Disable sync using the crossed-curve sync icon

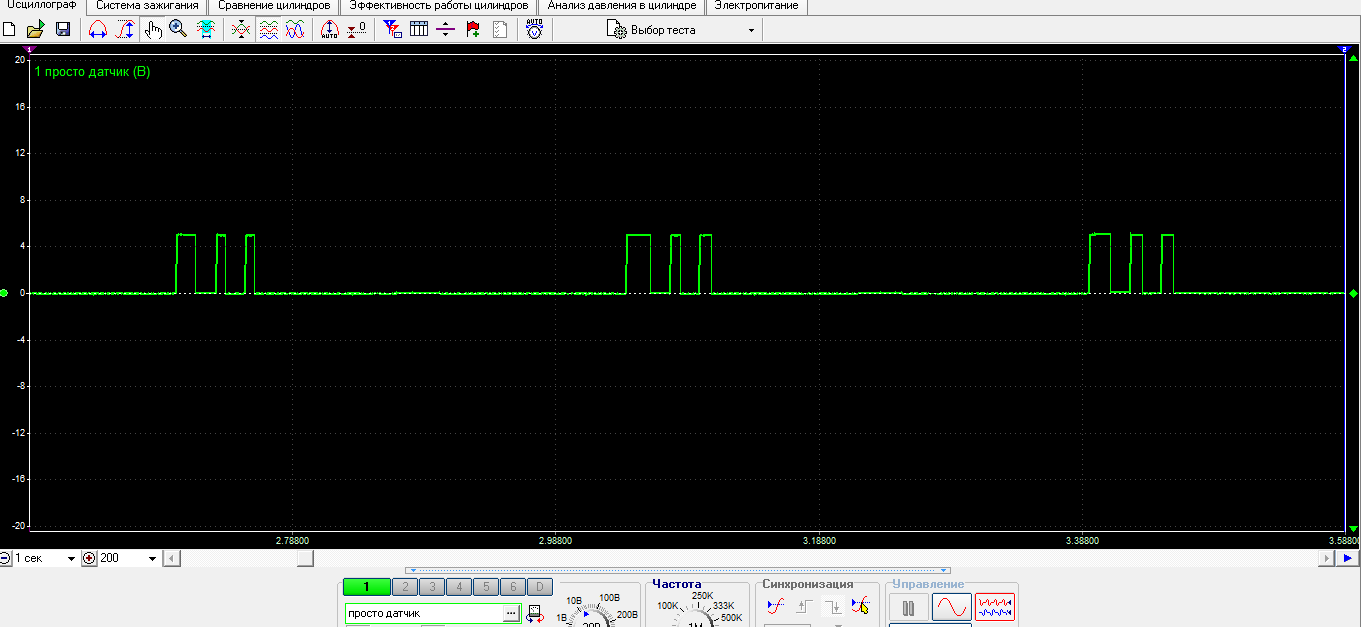click(x=775, y=606)
